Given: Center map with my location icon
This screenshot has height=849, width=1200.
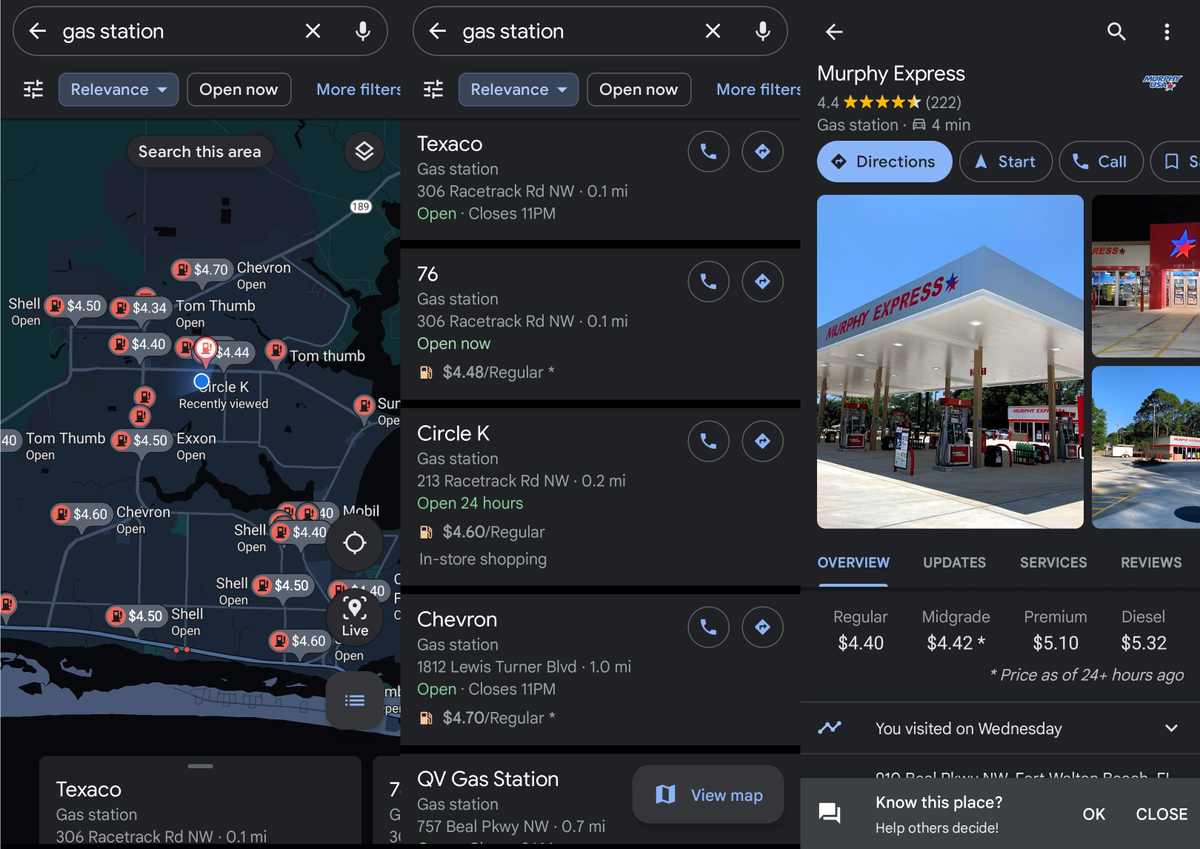Looking at the screenshot, I should coord(355,543).
